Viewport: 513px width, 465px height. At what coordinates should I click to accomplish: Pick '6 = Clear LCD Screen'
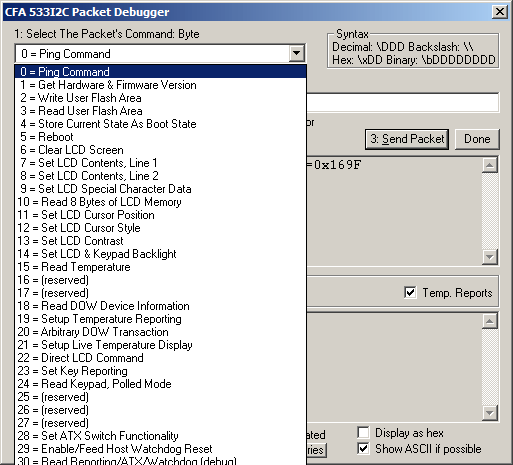click(160, 150)
